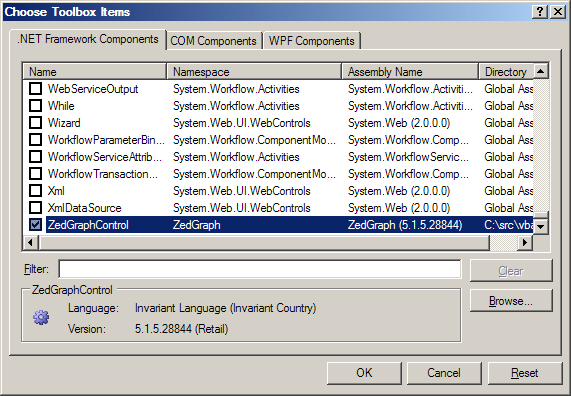Click Browse... to locate an assembly
Viewport: 571px width, 396px height.
511,301
